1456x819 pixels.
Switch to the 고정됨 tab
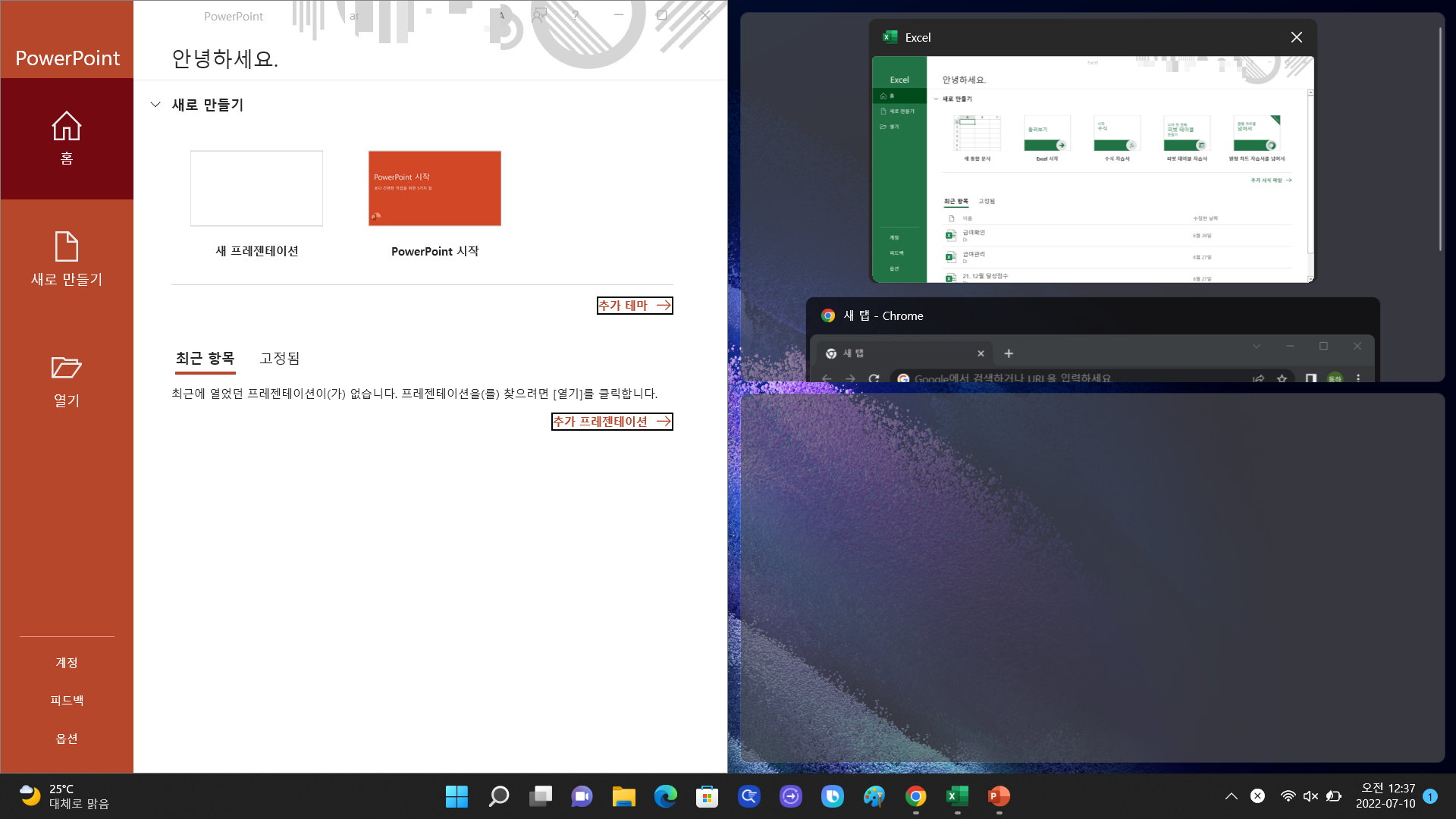point(279,358)
